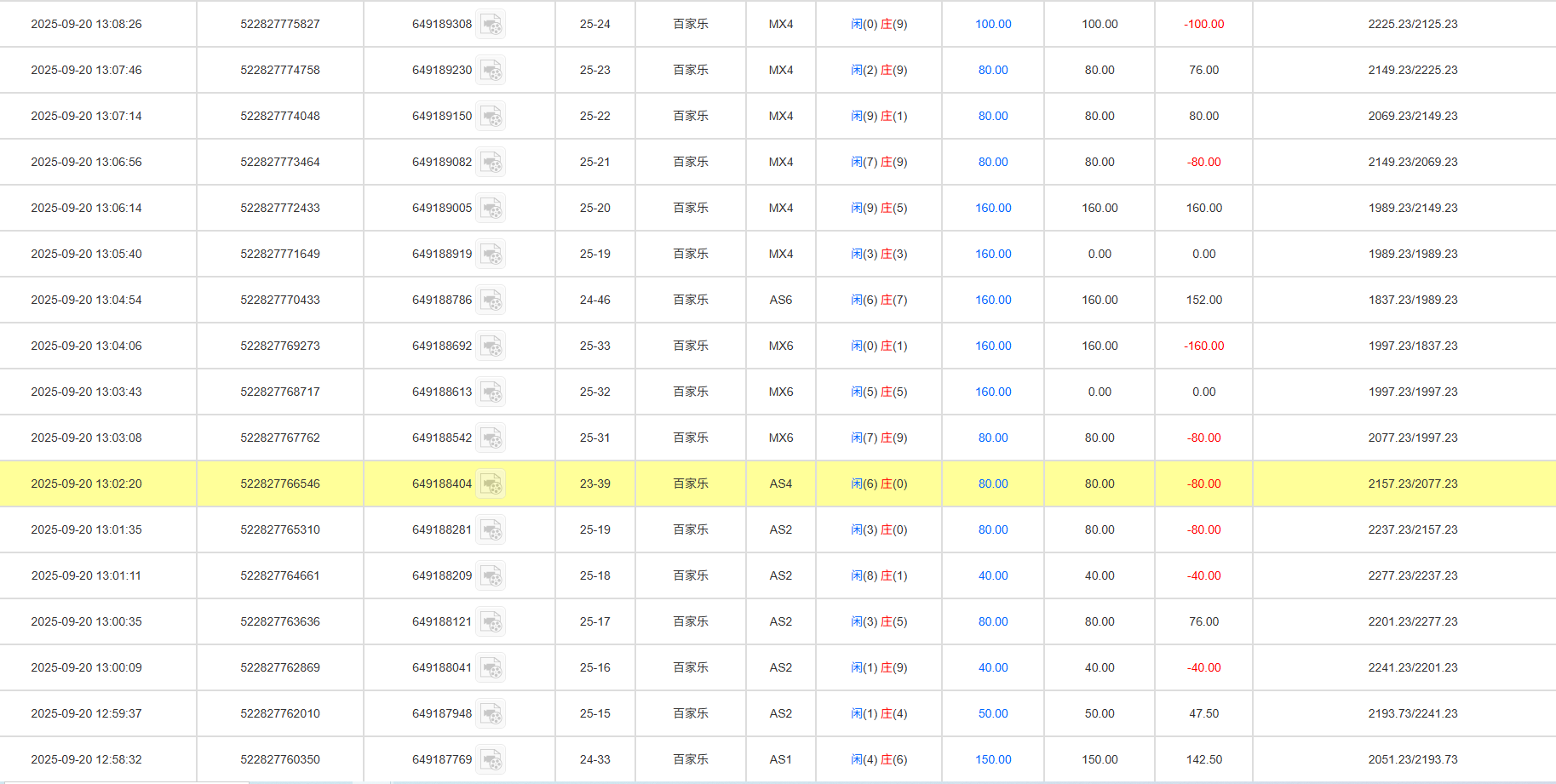This screenshot has width=1556, height=784.
Task: Click the video icon for MX6 round 25-31
Action: pos(491,438)
